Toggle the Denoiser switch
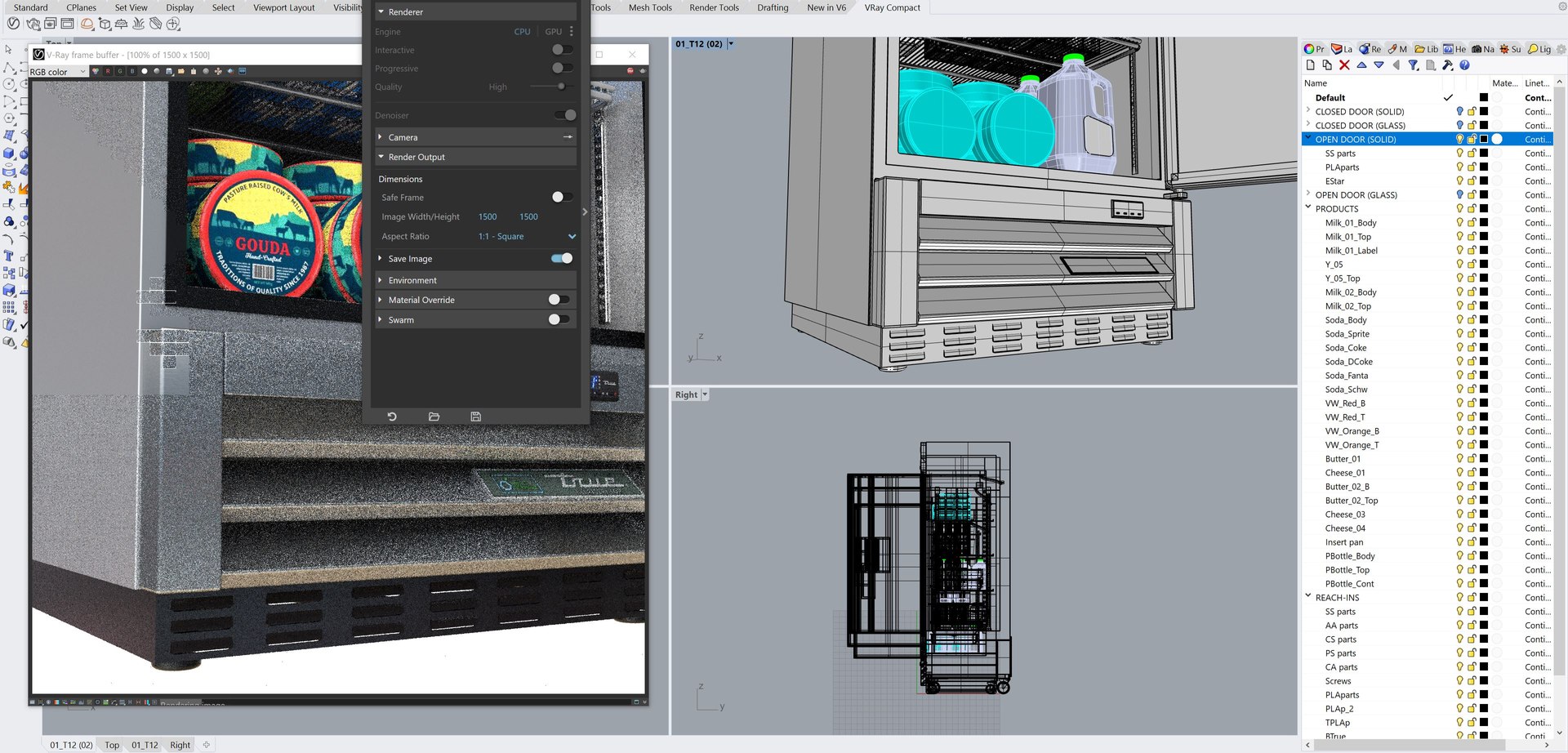 point(565,115)
